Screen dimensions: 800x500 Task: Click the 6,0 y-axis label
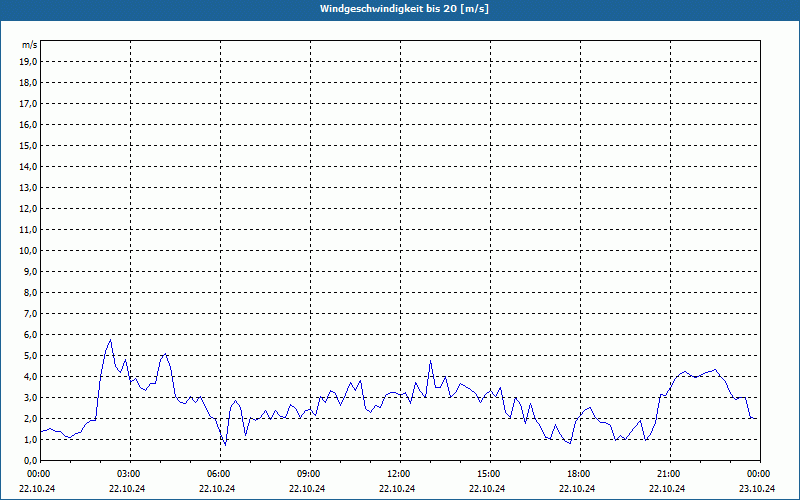click(30, 334)
